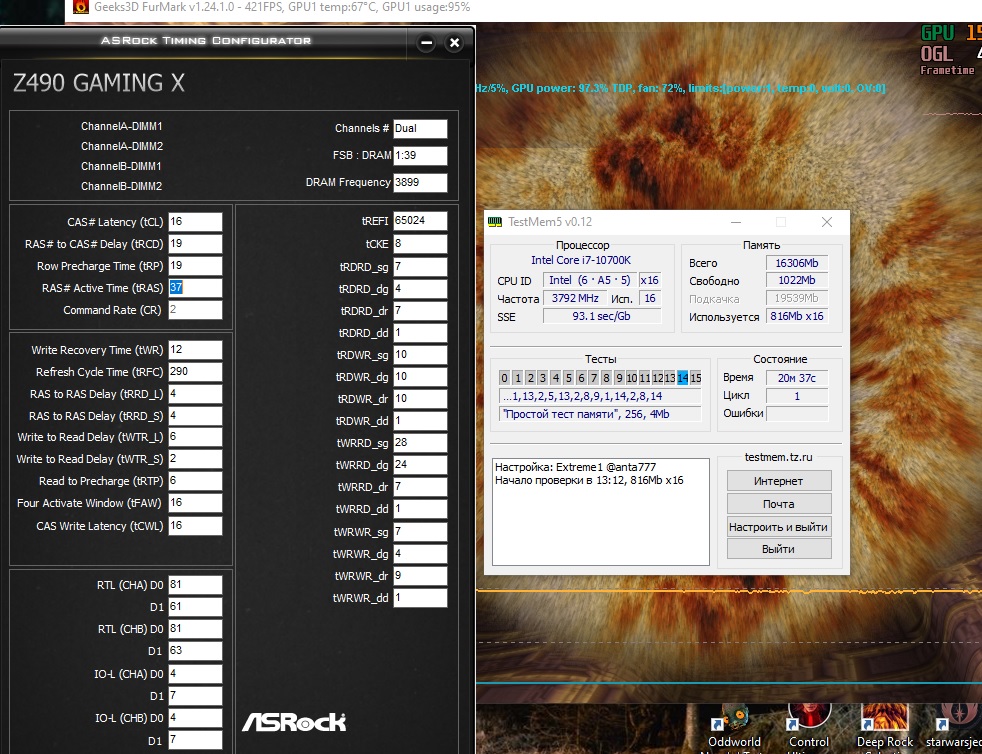Screen dimensions: 982x754
Task: Click the Four Activate Window (tFAW) field
Action: tap(195, 502)
